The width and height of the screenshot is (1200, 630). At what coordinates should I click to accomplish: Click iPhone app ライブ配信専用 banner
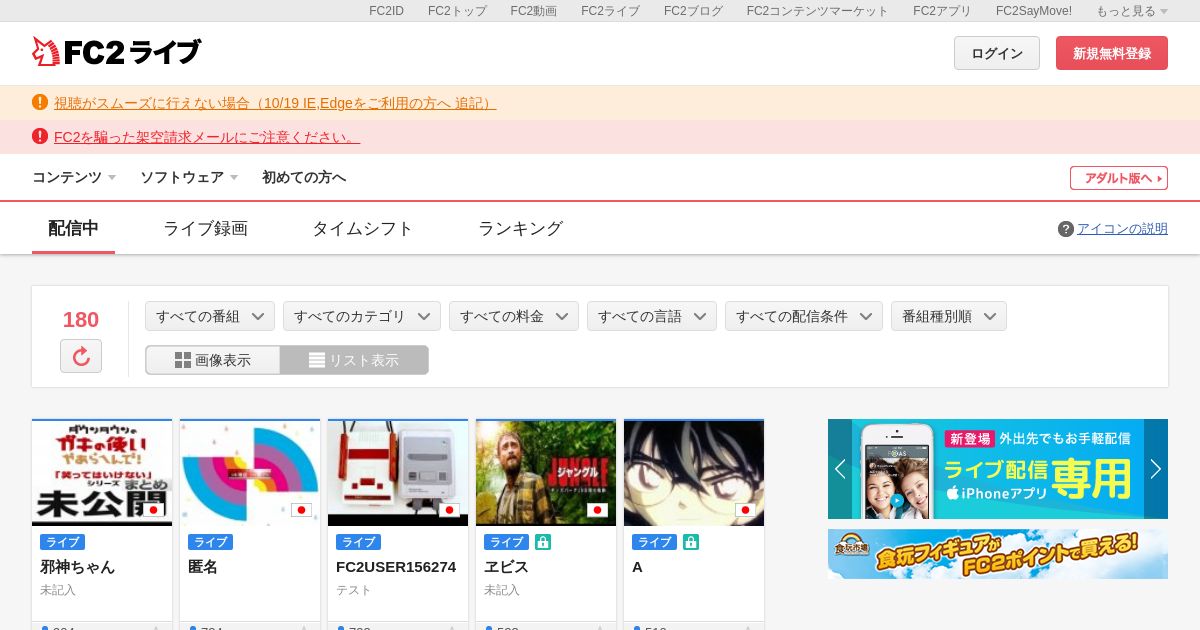pyautogui.click(x=998, y=469)
